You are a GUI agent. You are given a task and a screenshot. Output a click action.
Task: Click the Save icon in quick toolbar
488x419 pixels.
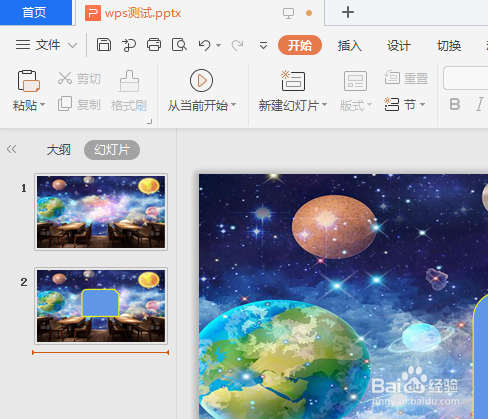(104, 44)
